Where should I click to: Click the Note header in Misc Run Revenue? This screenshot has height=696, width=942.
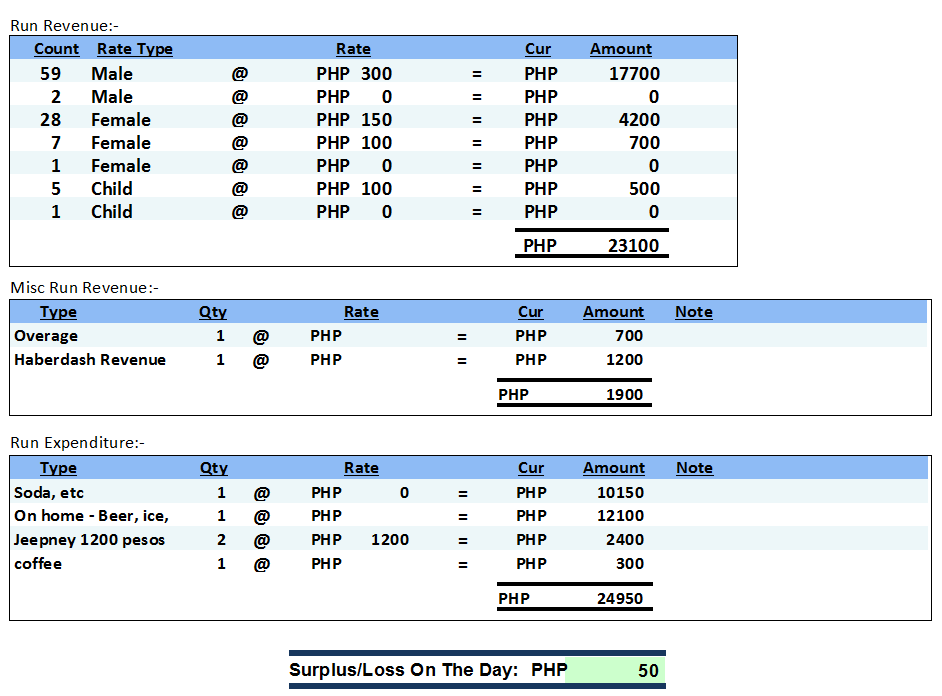[693, 312]
